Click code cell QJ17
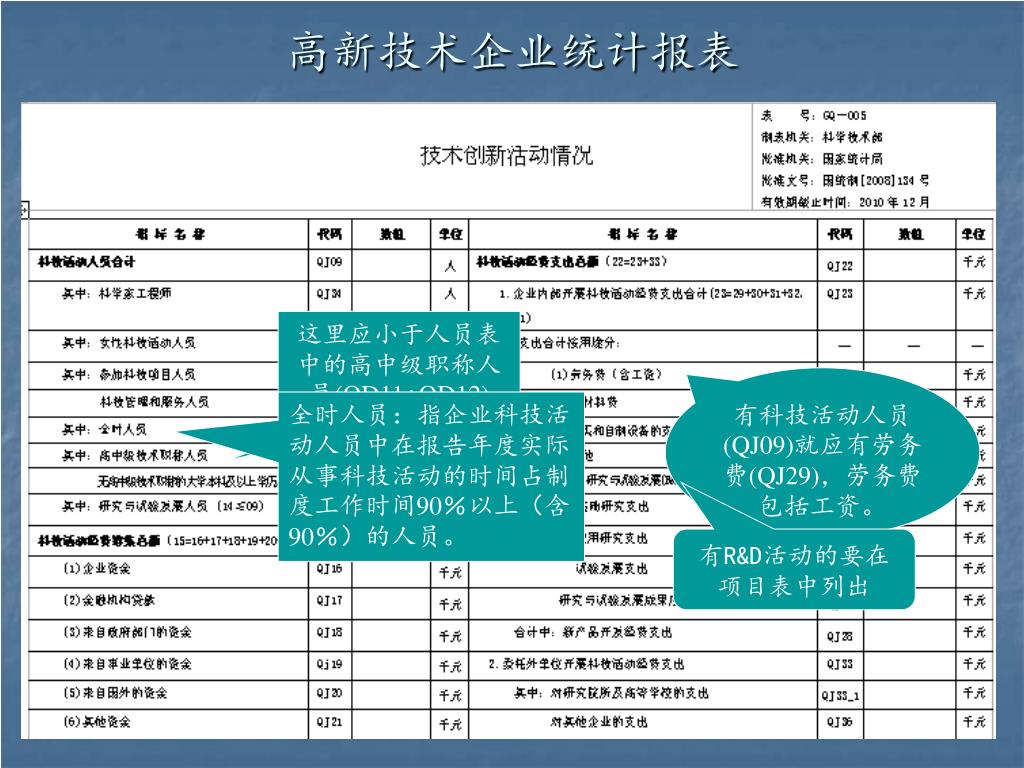 click(x=330, y=601)
